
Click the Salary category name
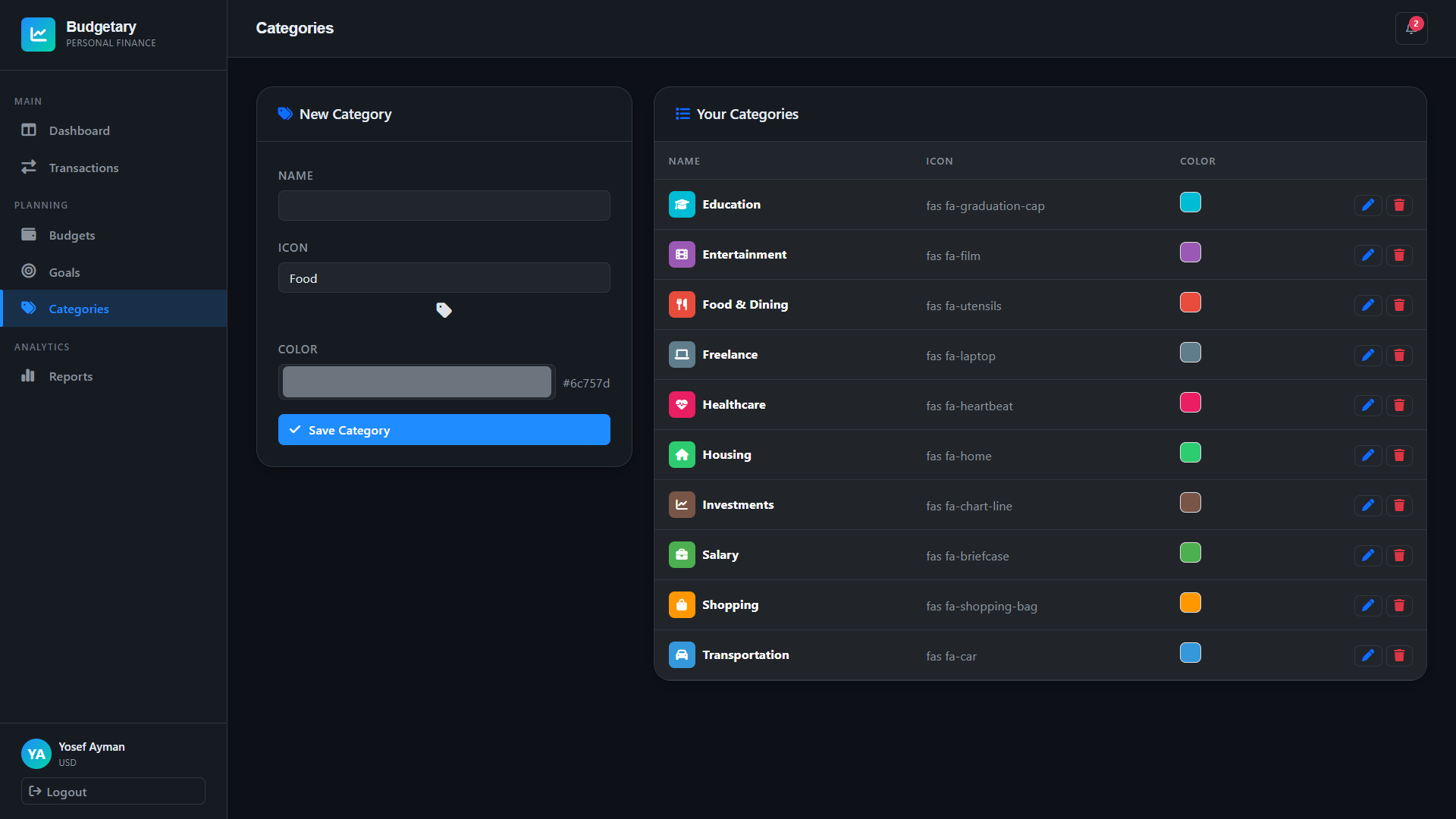720,555
